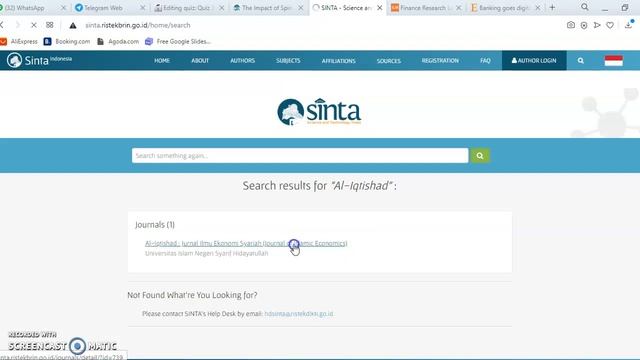The width and height of the screenshot is (640, 360).
Task: Click the 'Journals (1)' heading
Action: coord(155,224)
